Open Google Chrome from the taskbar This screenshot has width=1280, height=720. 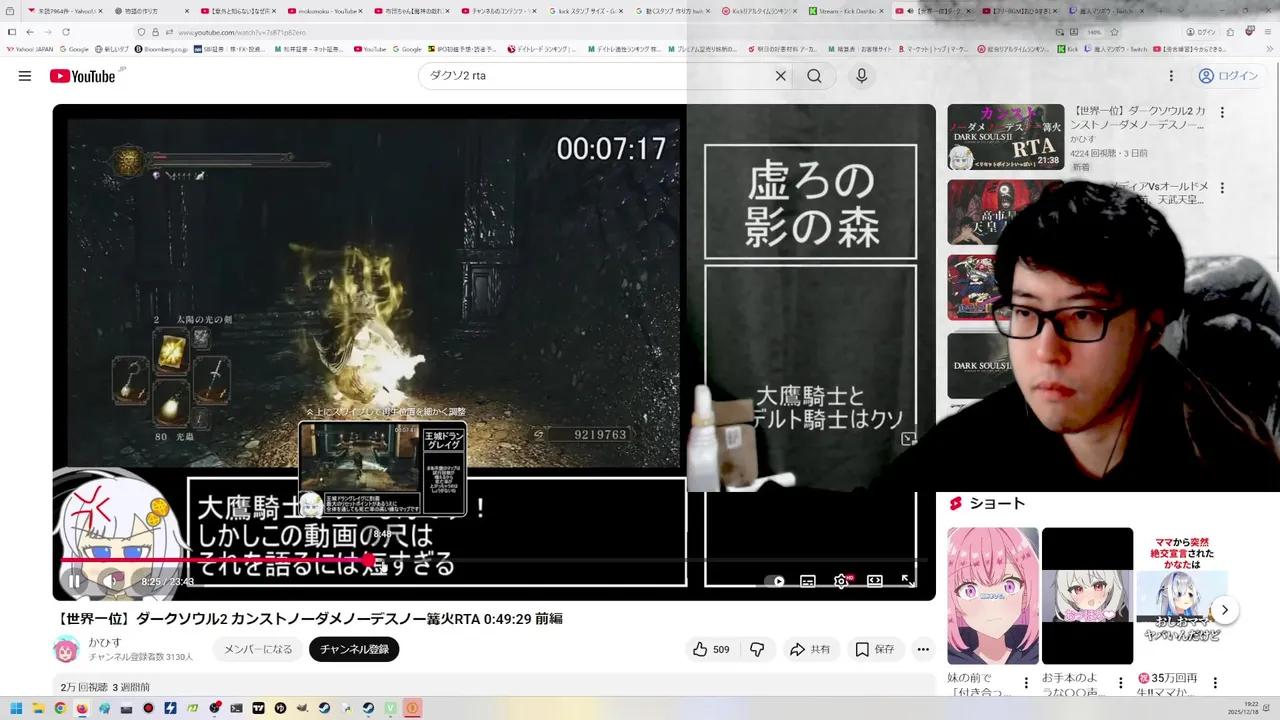pos(60,708)
